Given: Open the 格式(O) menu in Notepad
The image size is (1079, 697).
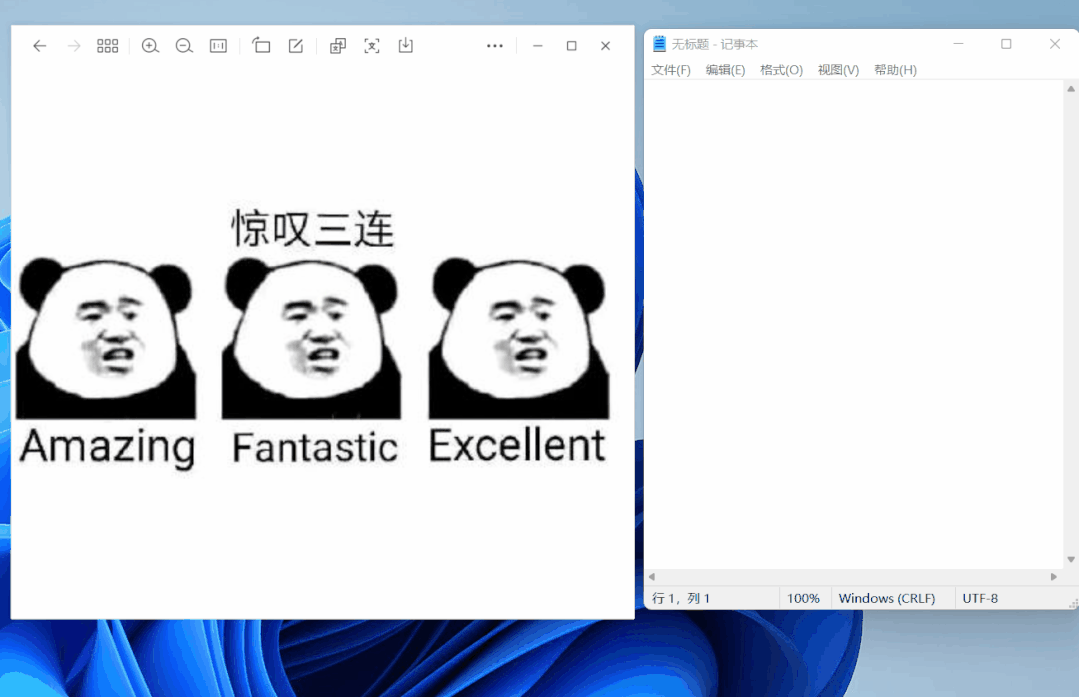Looking at the screenshot, I should pos(781,70).
